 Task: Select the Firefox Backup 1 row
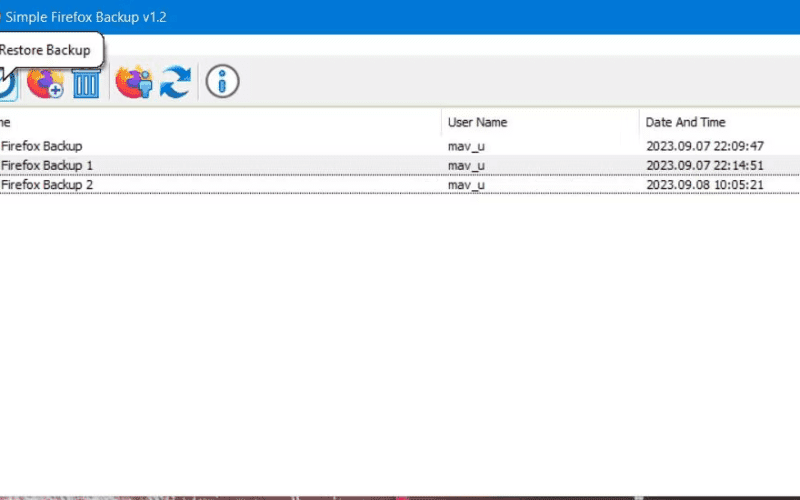400,165
